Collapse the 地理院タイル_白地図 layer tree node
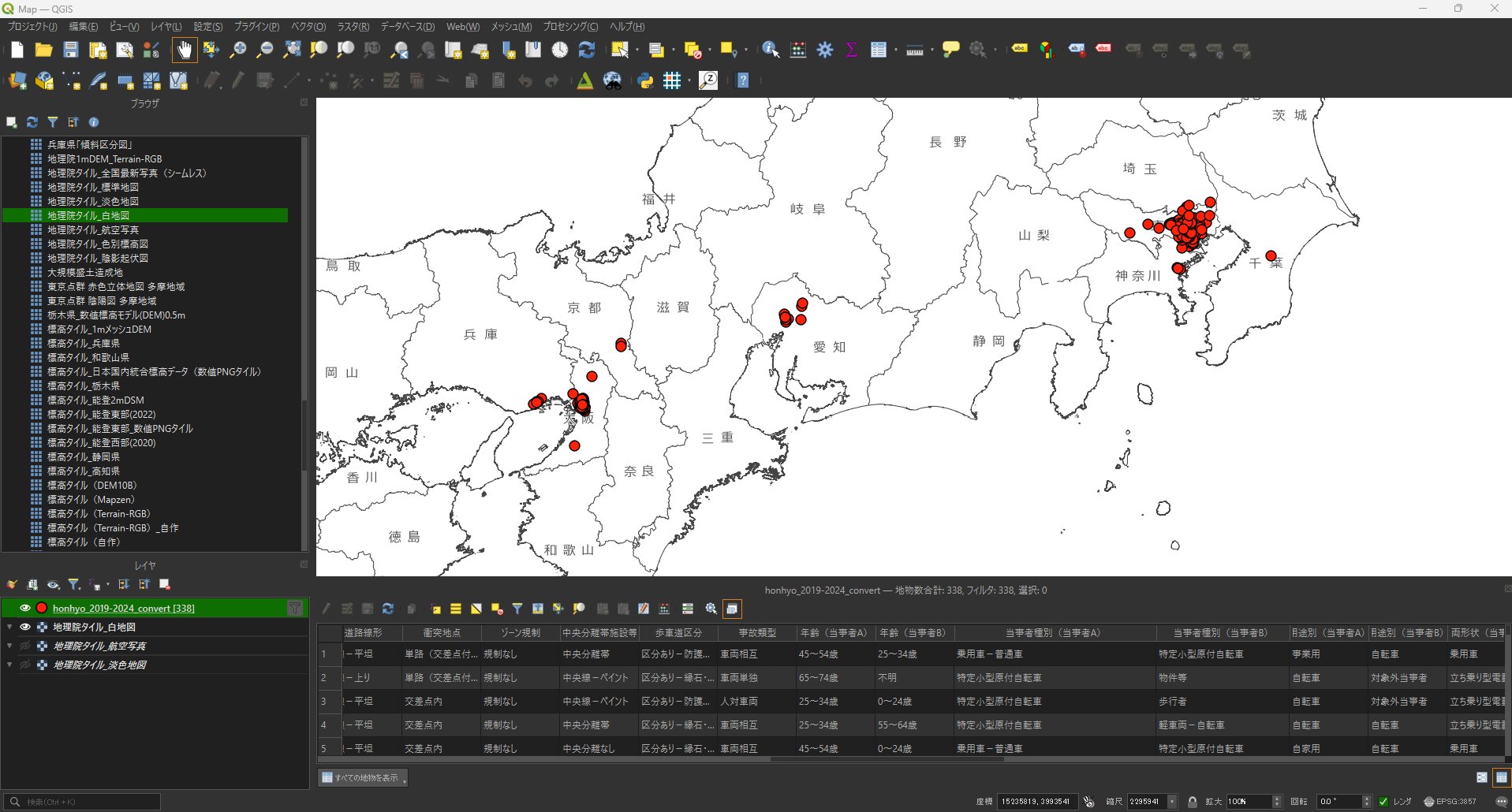The height and width of the screenshot is (812, 1512). coord(9,627)
